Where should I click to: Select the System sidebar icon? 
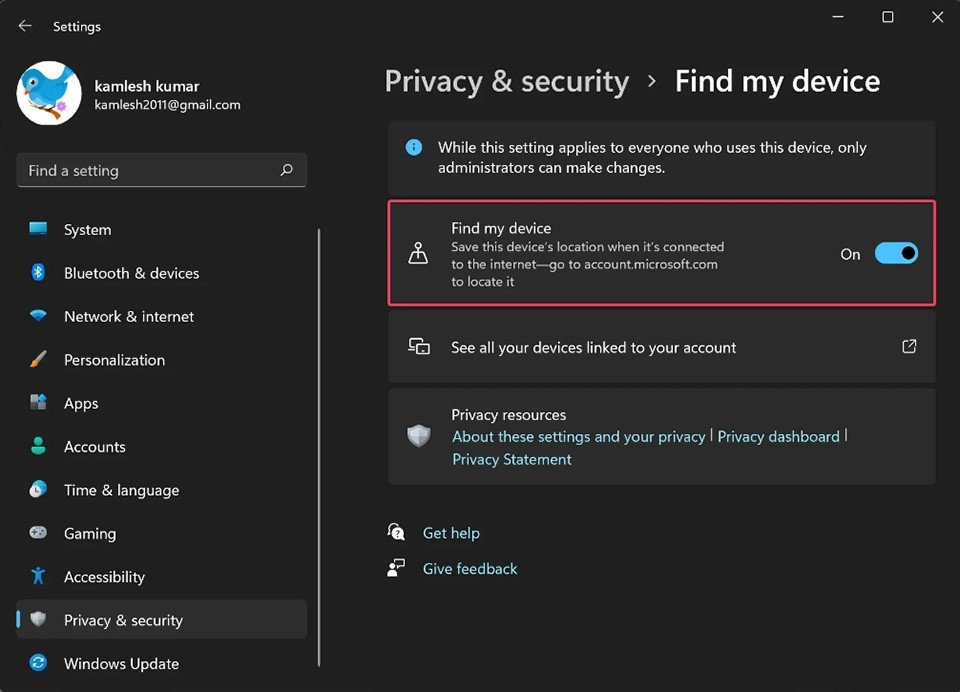[37, 229]
